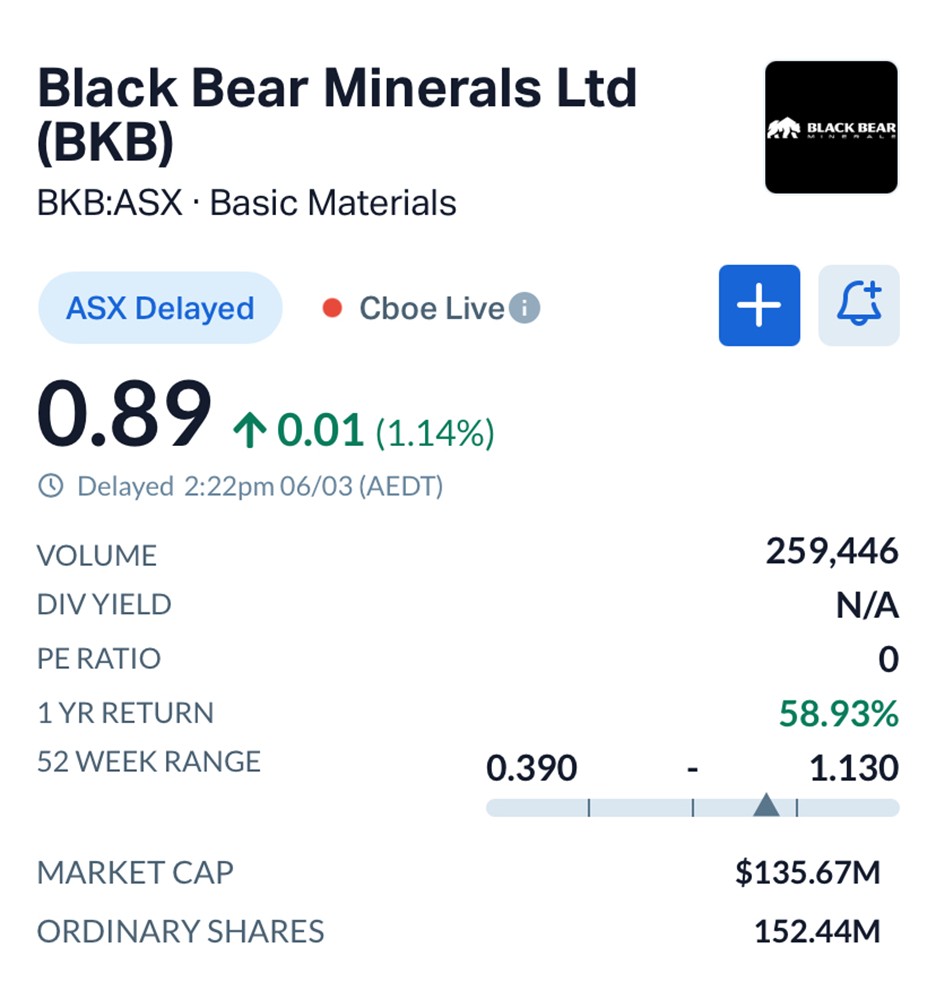The image size is (936, 990).
Task: Switch to Cboe Live pricing
Action: click(431, 308)
